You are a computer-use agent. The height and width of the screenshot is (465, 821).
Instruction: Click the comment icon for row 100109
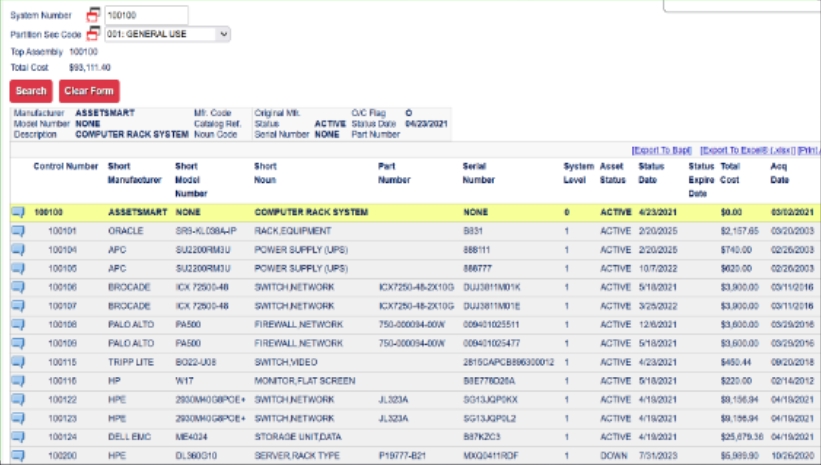coord(18,344)
